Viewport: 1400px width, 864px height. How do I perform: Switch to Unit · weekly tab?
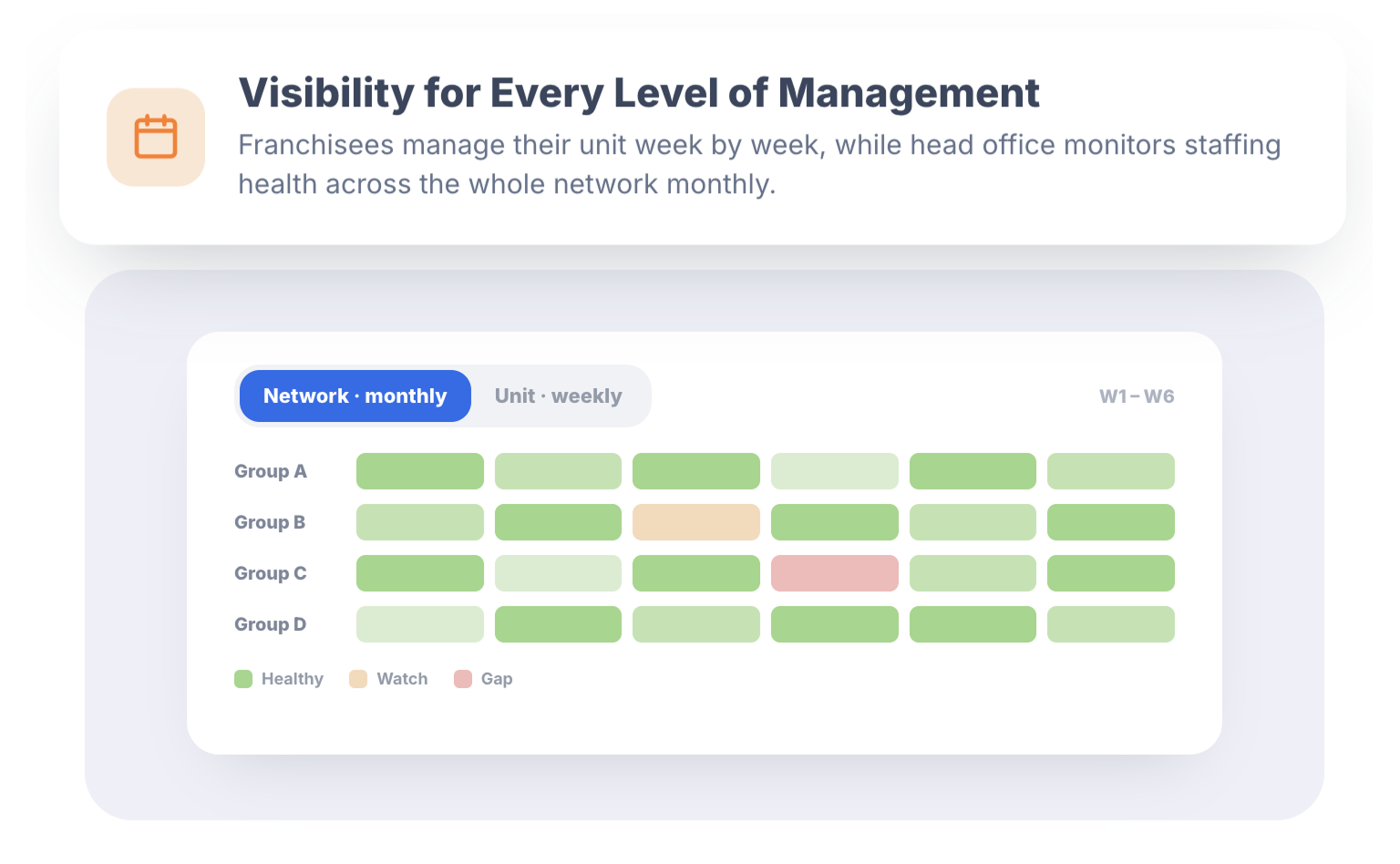coord(559,396)
